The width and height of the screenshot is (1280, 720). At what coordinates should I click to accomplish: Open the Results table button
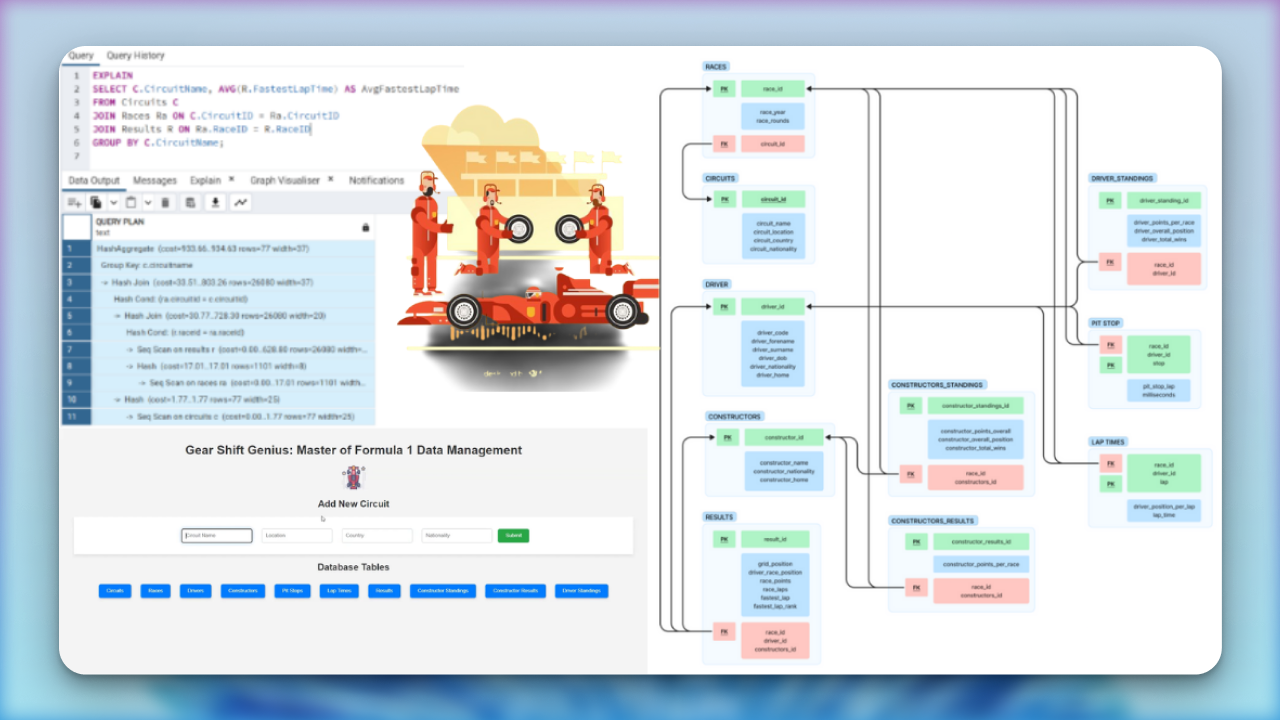pos(384,591)
